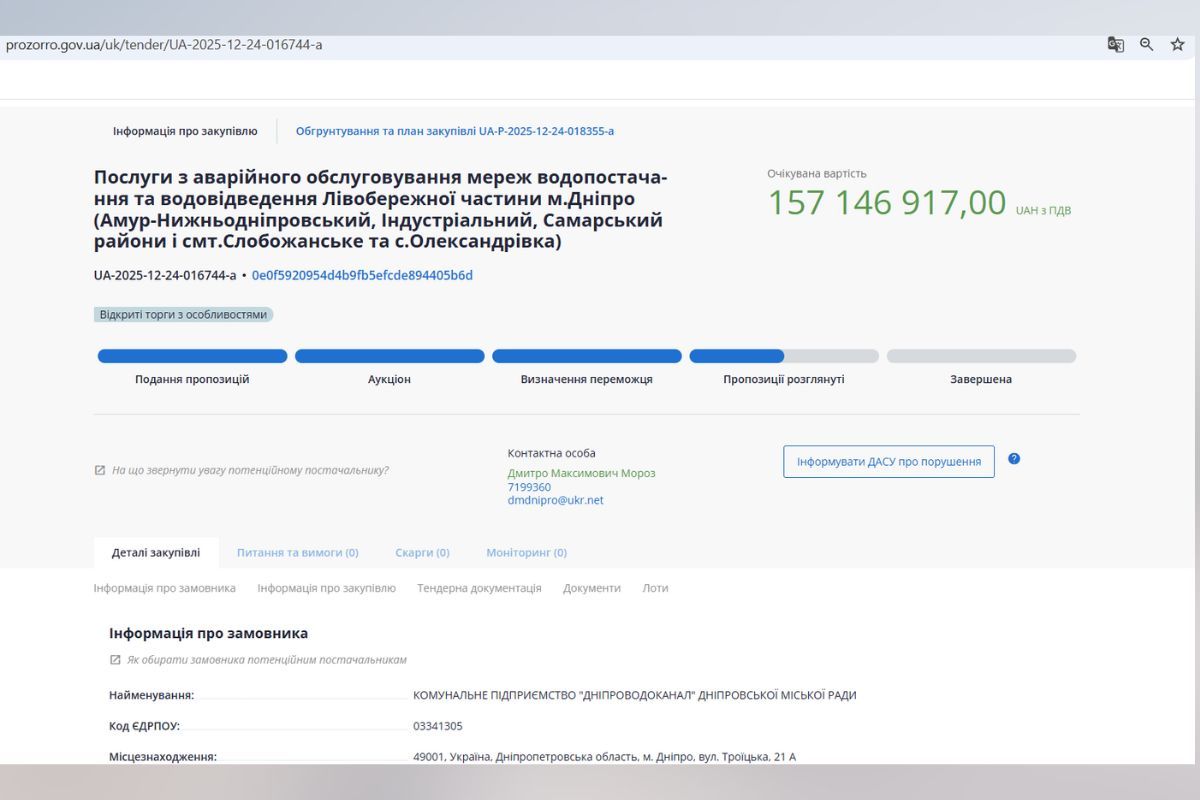Open the Лоти section

655,588
